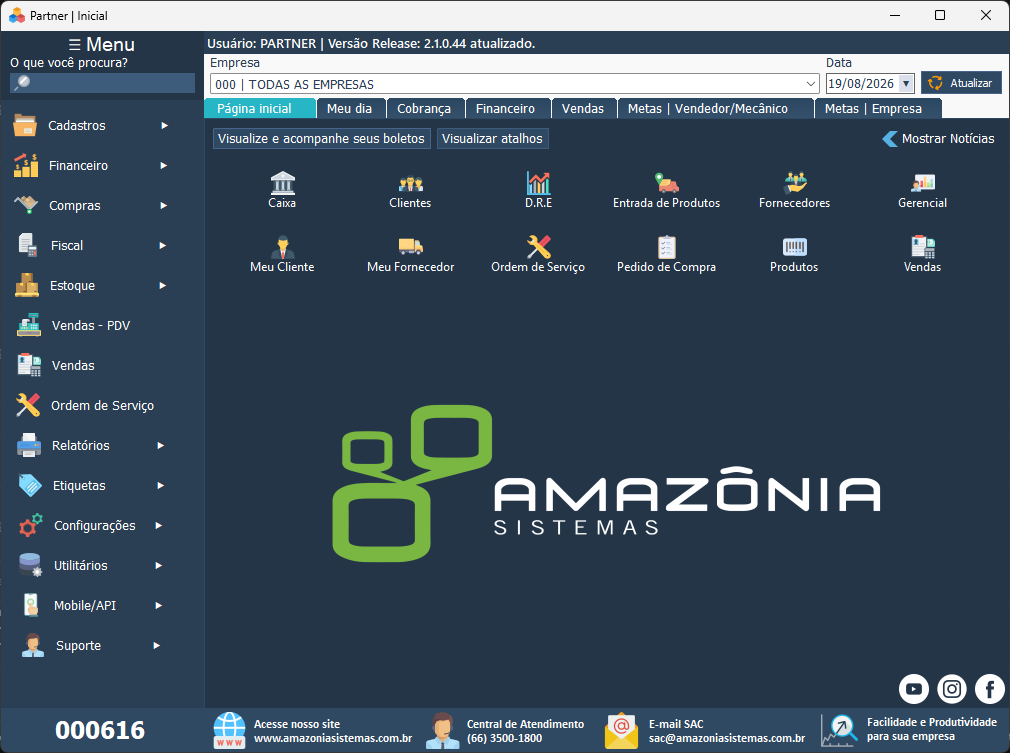The height and width of the screenshot is (753, 1010).
Task: Expand the Suporte submenu arrow
Action: [157, 645]
